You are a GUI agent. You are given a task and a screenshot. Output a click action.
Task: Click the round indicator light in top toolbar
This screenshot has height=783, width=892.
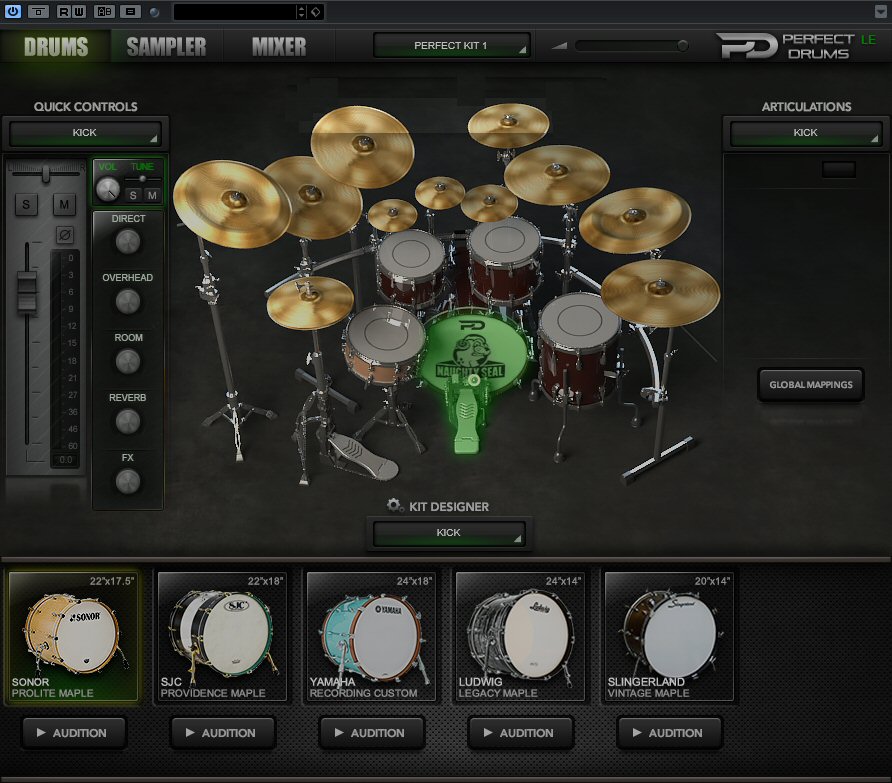(154, 12)
